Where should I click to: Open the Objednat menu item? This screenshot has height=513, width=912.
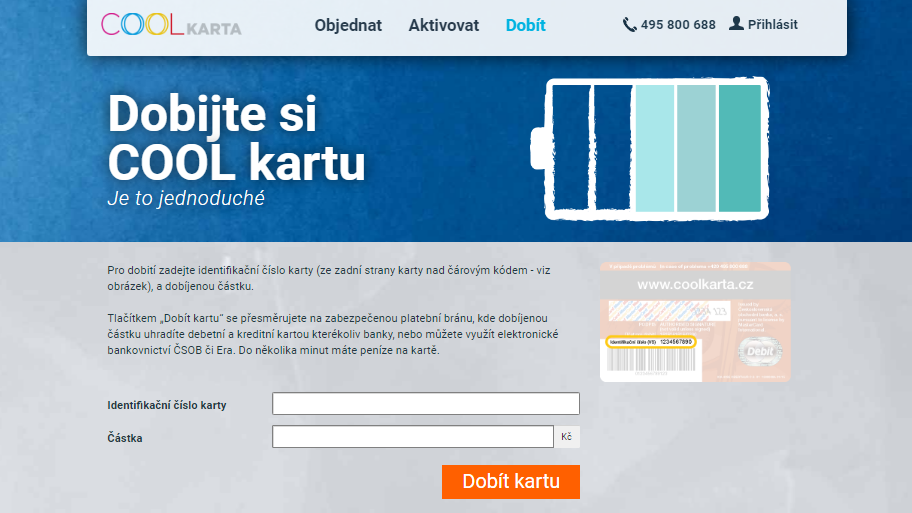[x=348, y=26]
